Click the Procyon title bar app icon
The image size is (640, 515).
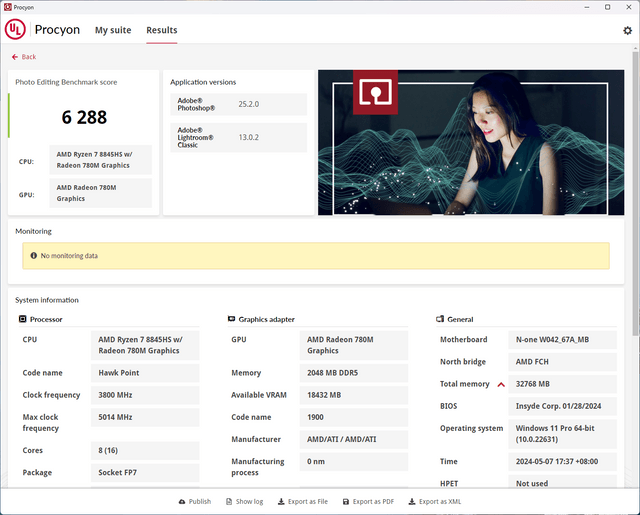click(x=7, y=7)
